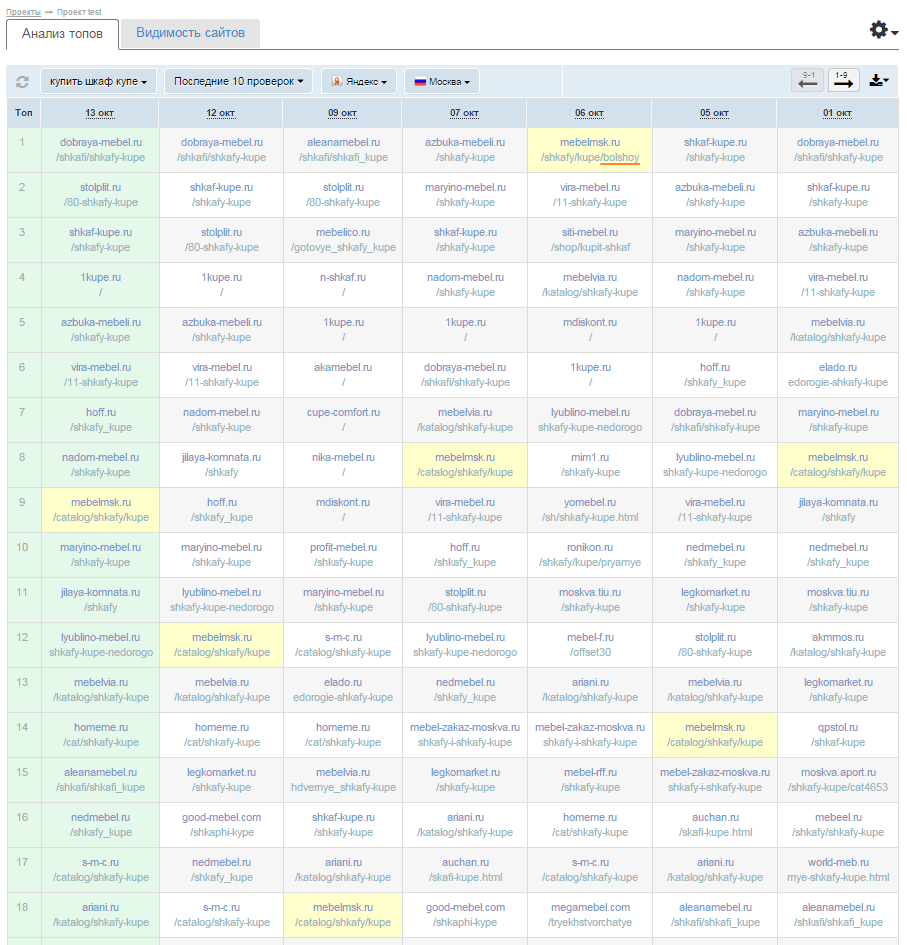Click mebel-rff.ru in row 15
Viewport: 907px width, 945px height.
point(590,772)
